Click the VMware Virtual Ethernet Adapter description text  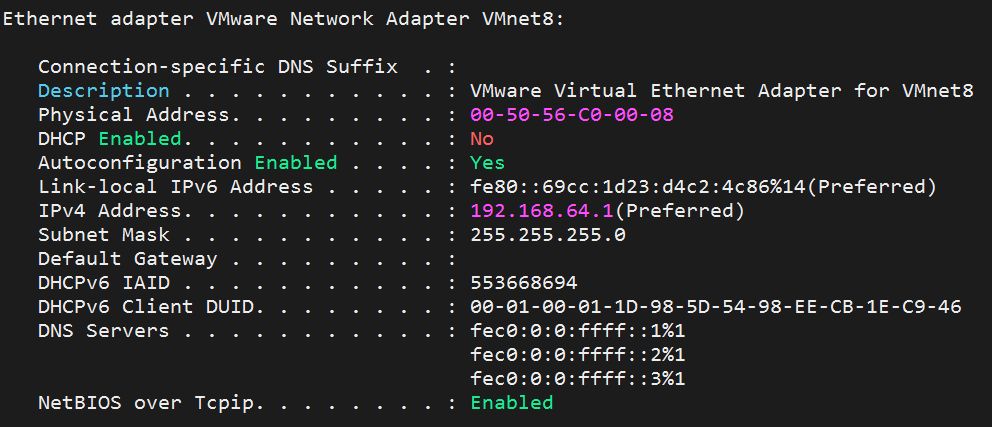pos(722,91)
